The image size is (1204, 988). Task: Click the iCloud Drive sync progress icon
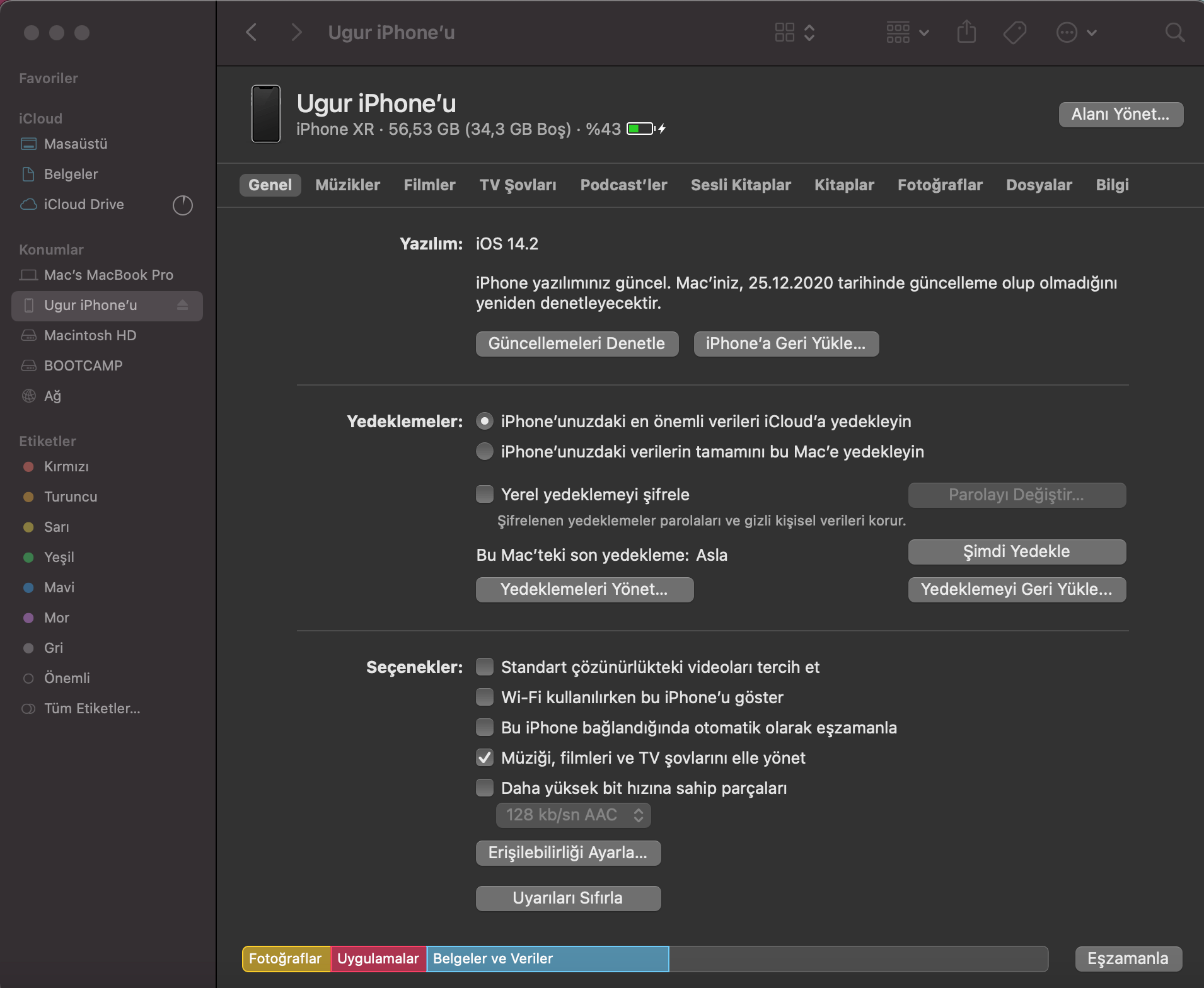[x=183, y=205]
